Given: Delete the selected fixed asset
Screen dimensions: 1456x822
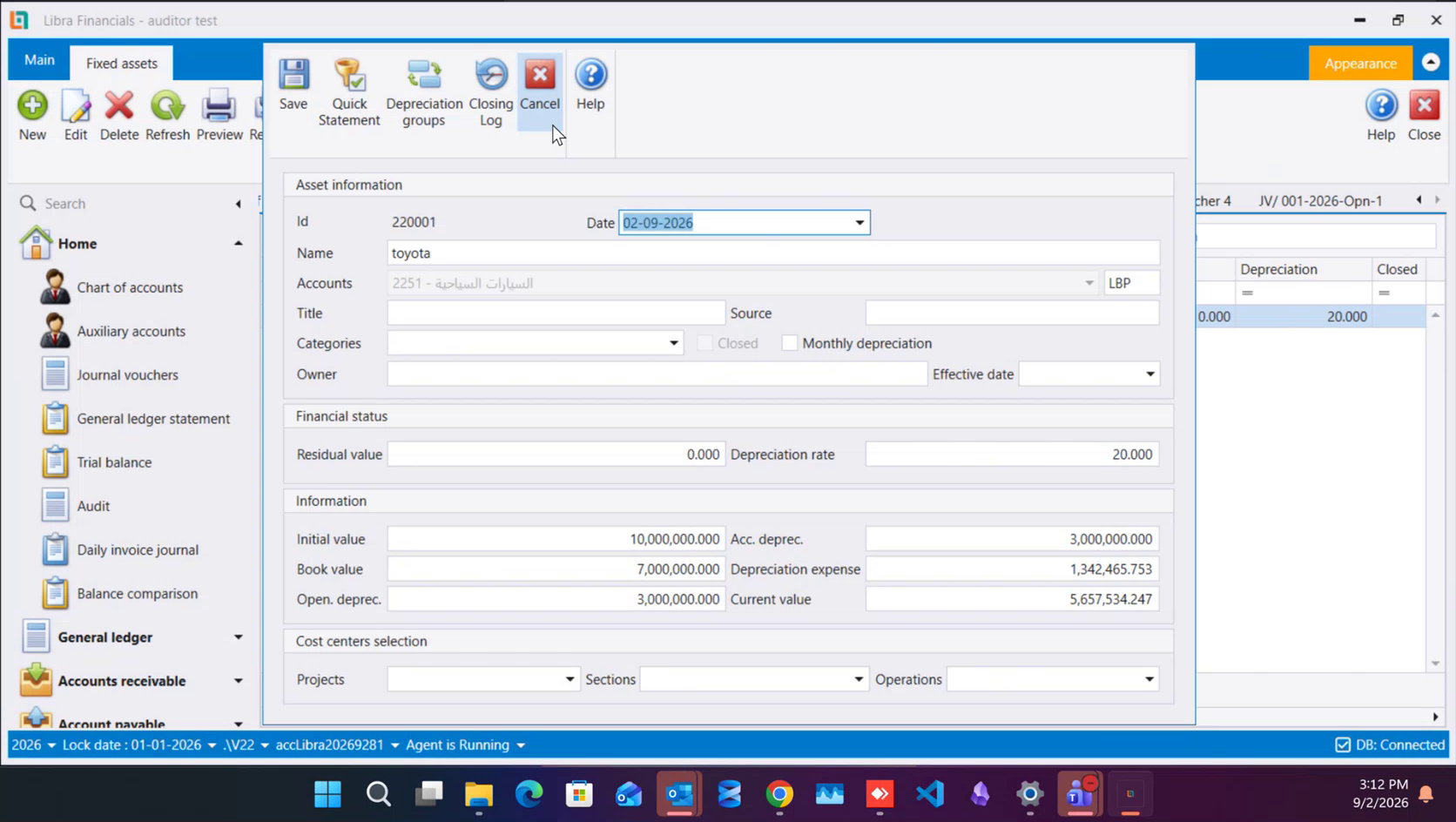Looking at the screenshot, I should (x=119, y=115).
